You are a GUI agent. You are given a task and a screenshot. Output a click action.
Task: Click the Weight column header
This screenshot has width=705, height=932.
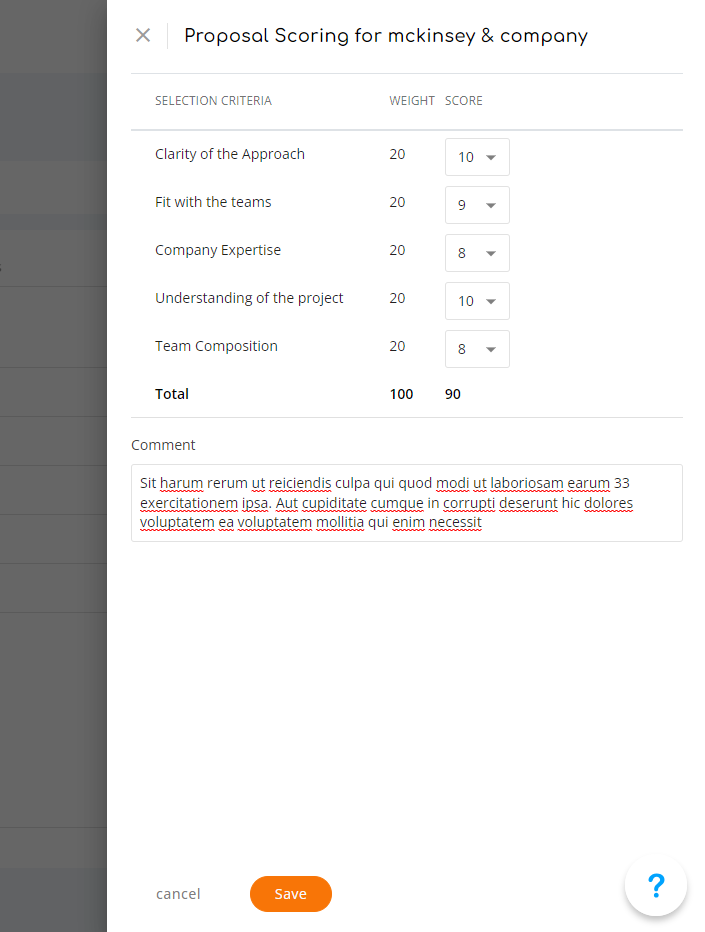(x=412, y=100)
